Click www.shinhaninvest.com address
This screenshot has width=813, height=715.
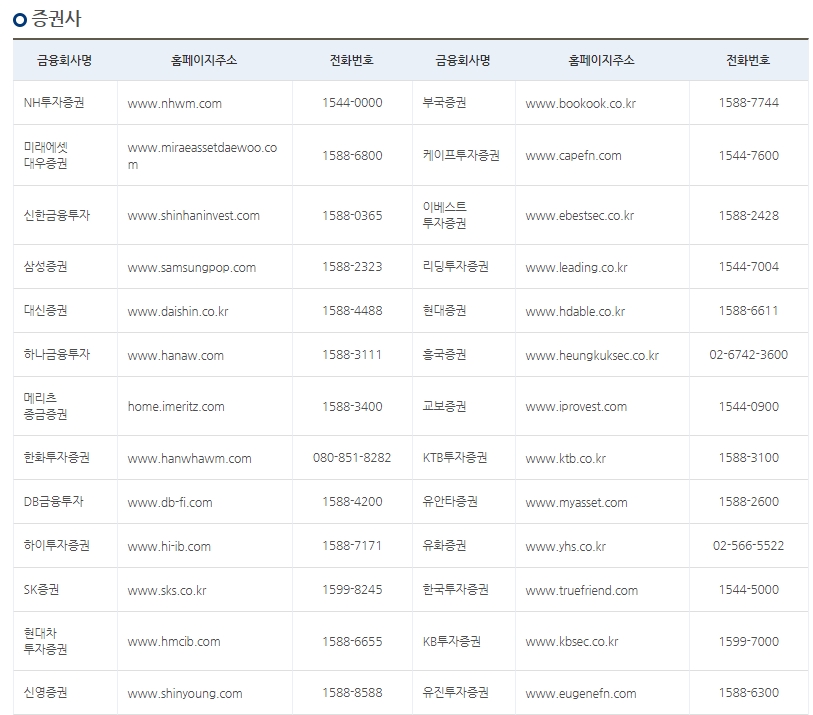194,216
